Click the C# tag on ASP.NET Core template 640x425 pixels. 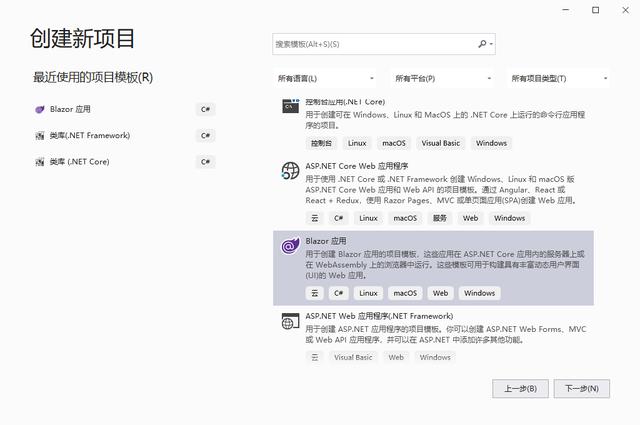[339, 218]
